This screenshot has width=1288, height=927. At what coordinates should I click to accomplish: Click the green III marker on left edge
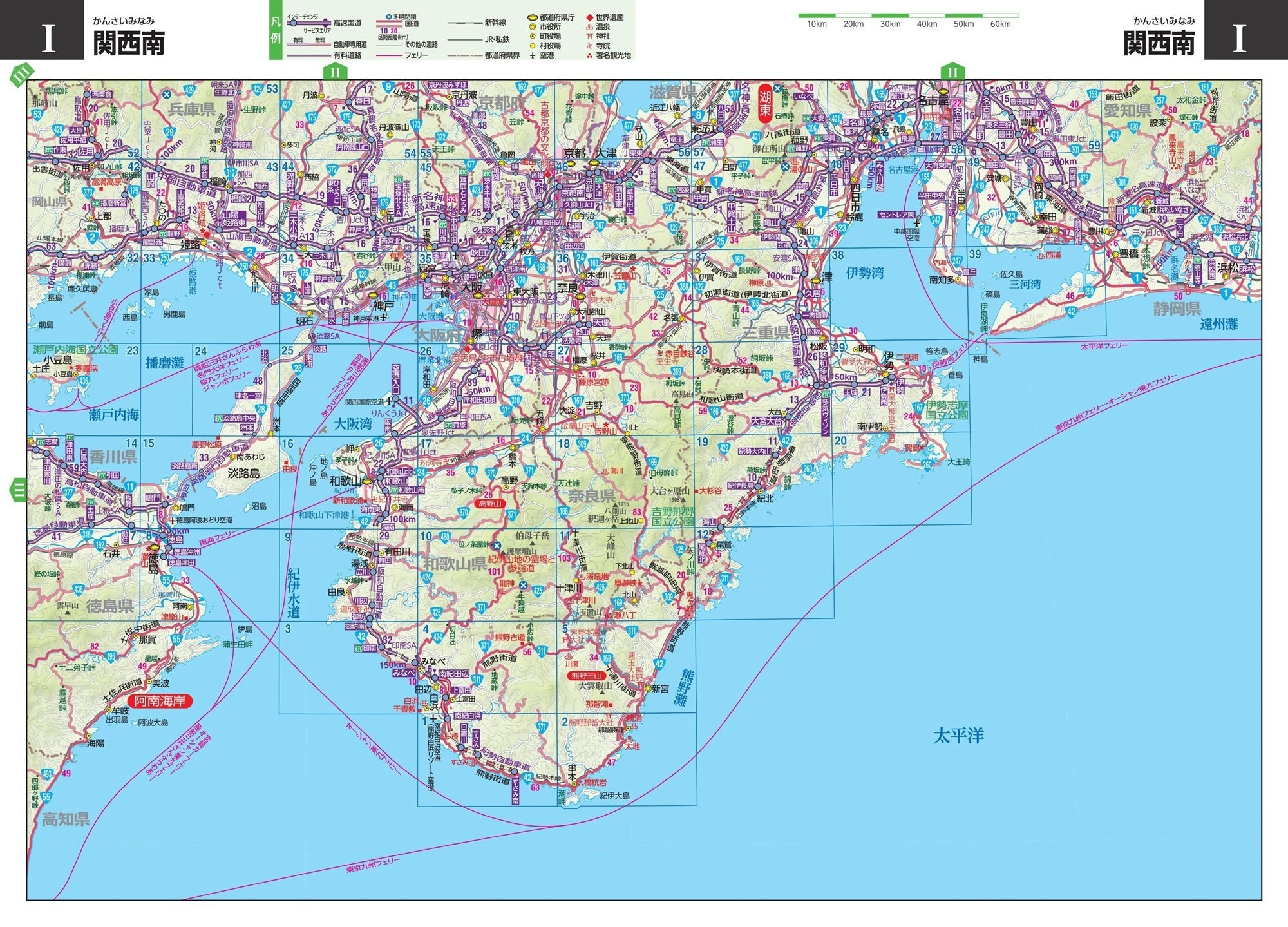coord(19,490)
